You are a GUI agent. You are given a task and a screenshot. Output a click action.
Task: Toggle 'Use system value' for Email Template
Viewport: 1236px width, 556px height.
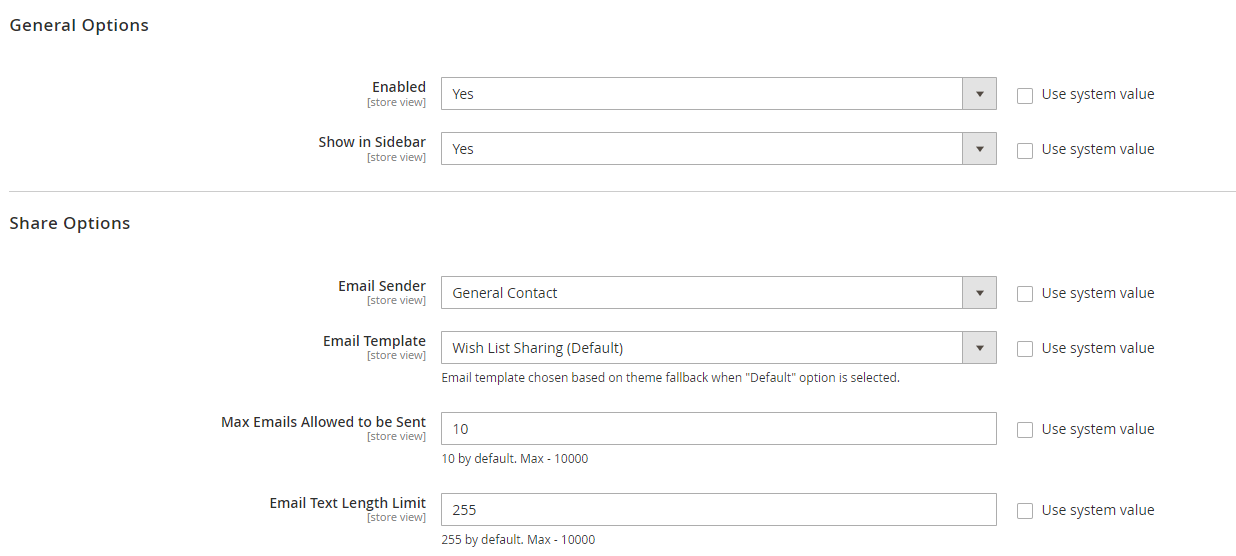pos(1025,349)
